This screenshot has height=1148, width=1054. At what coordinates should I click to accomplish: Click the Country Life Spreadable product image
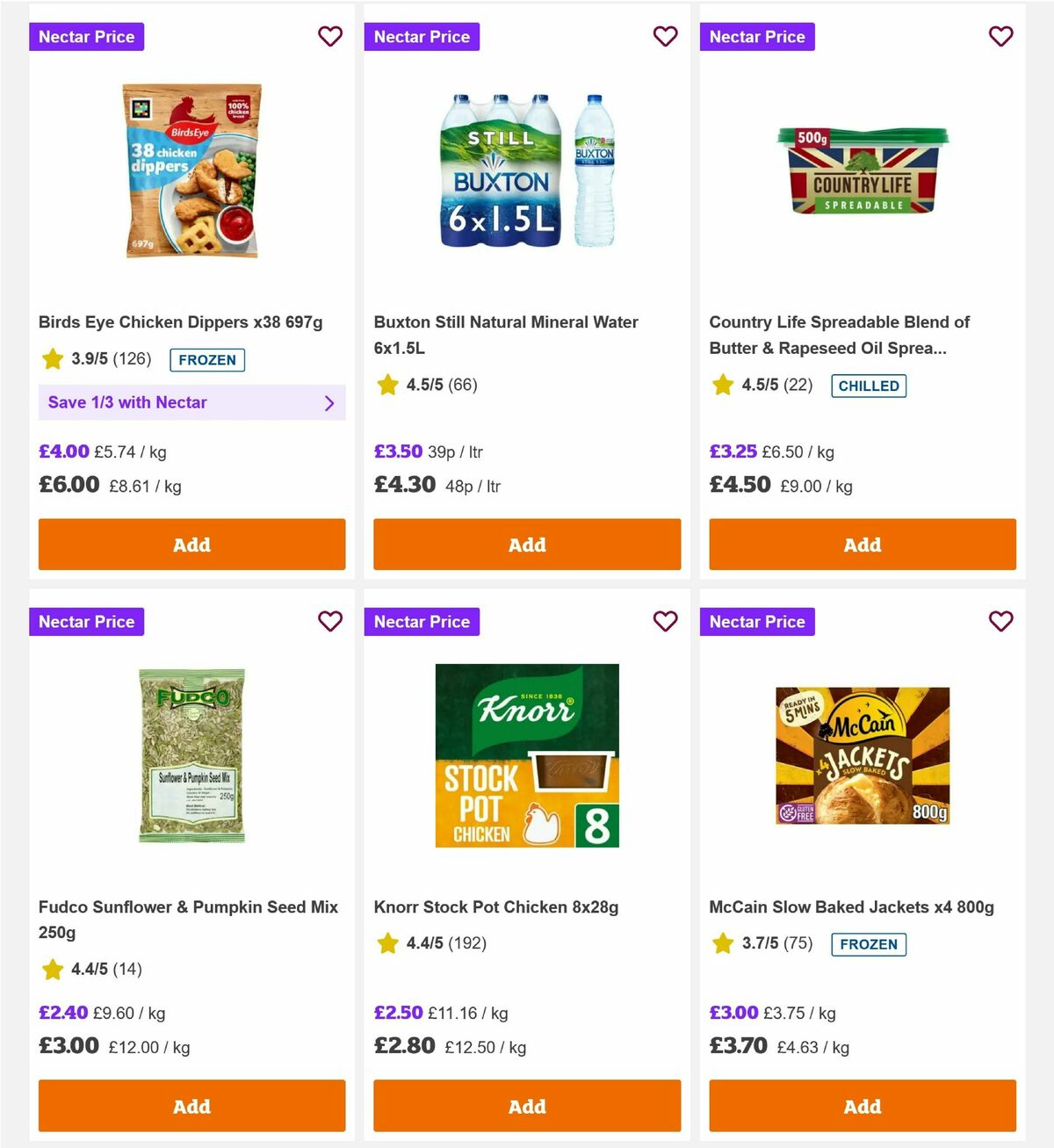pos(862,171)
